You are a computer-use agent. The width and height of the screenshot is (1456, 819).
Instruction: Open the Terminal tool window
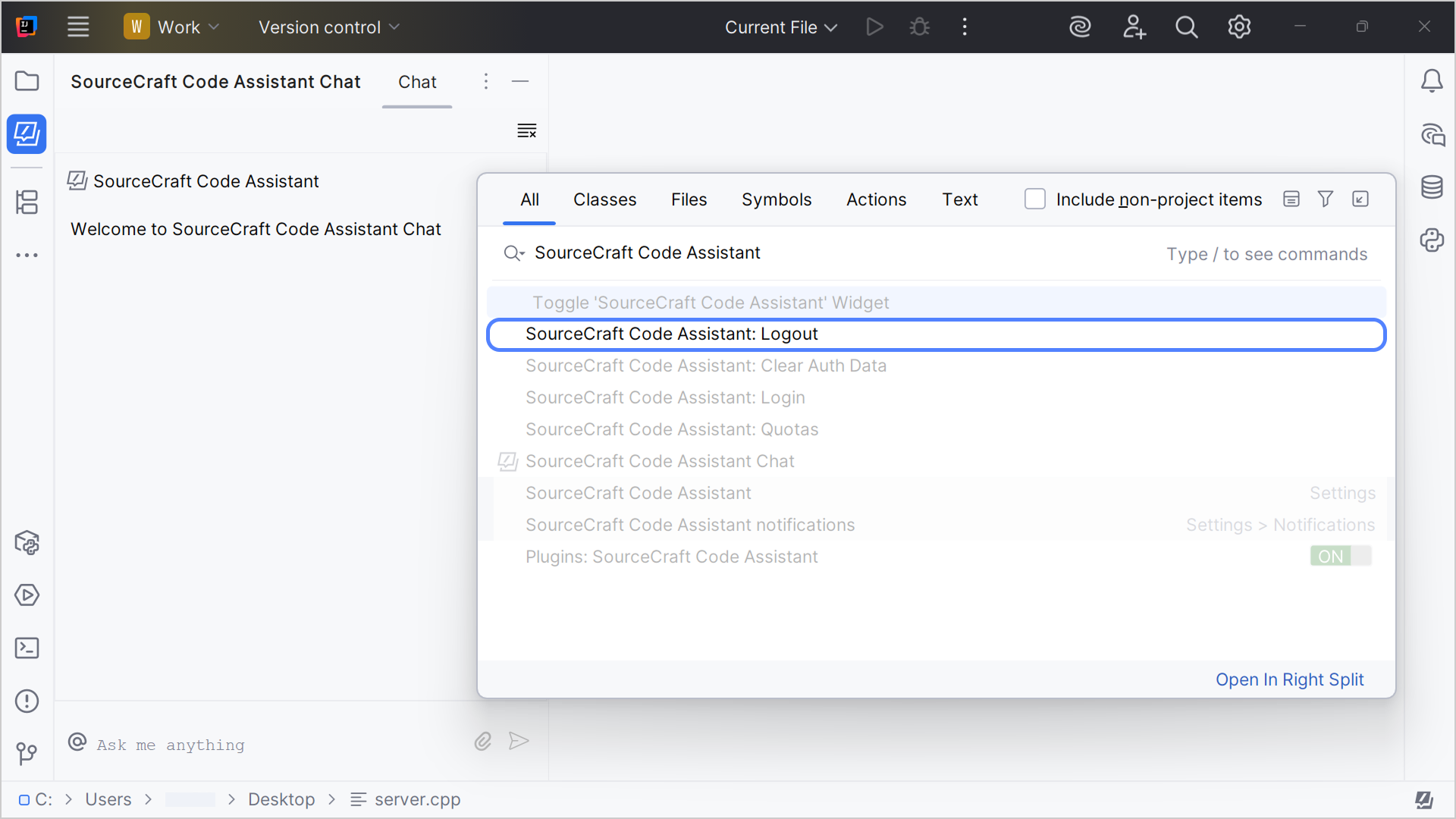(27, 648)
